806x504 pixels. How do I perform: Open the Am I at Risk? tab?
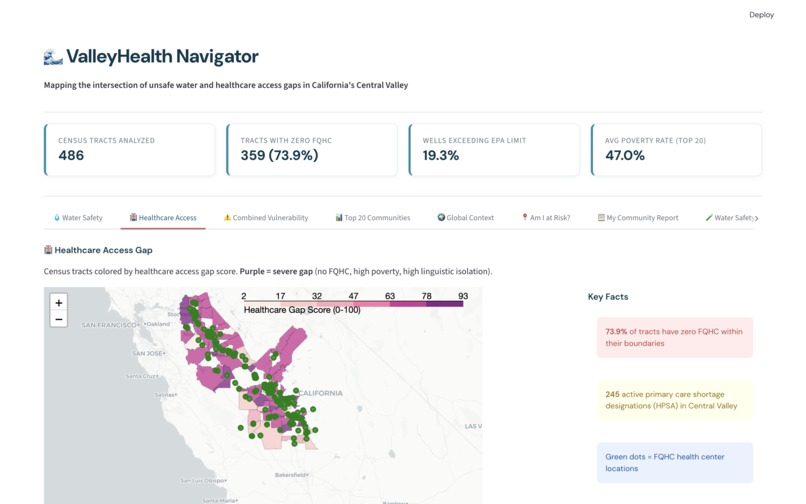coord(546,218)
